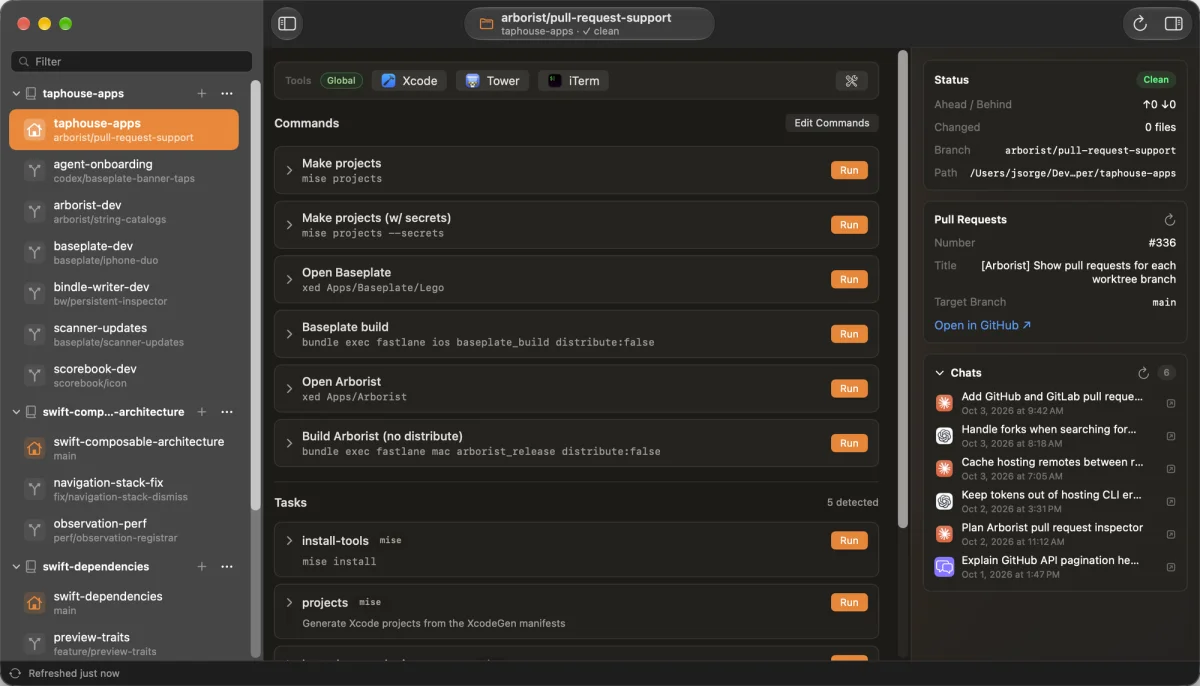Collapse the Chats section
Image resolution: width=1200 pixels, height=686 pixels.
click(939, 373)
